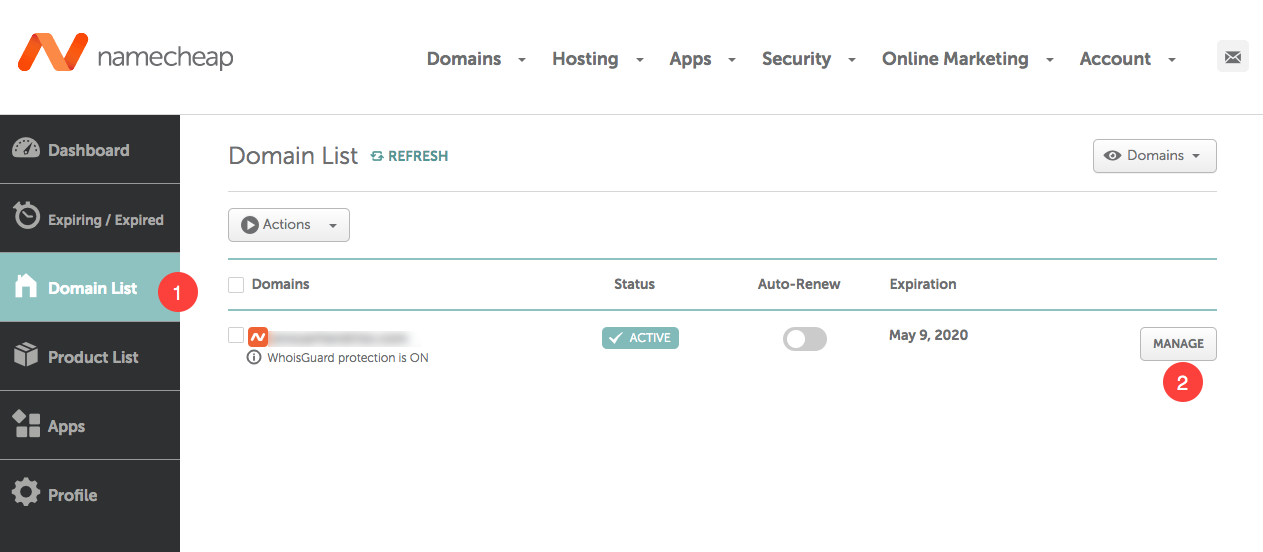Open the Actions dropdown
Image resolution: width=1263 pixels, height=552 pixels.
[289, 225]
